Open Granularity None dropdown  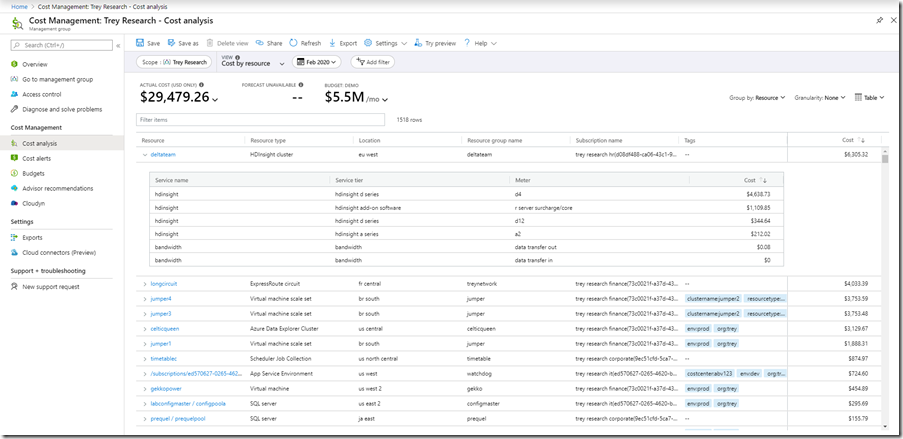pyautogui.click(x=819, y=98)
